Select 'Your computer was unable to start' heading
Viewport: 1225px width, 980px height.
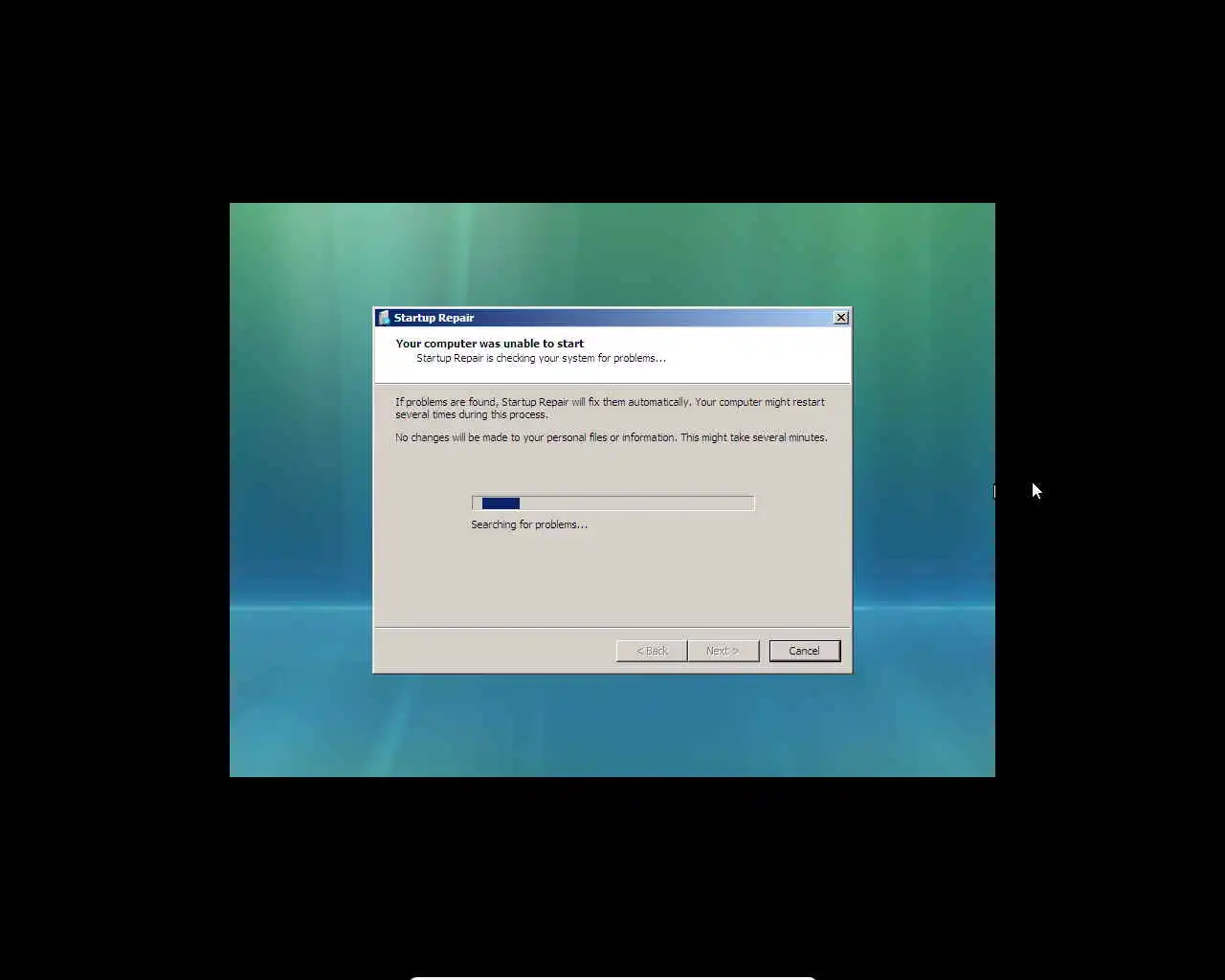point(489,344)
